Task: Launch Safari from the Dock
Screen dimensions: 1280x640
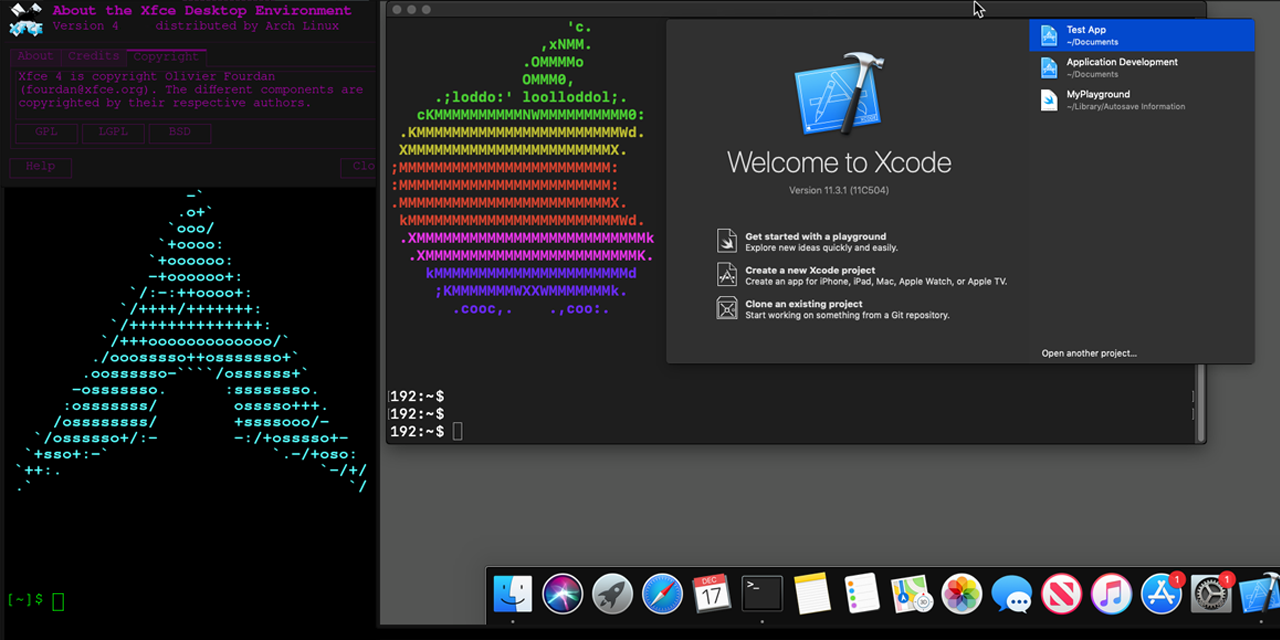Action: click(662, 593)
